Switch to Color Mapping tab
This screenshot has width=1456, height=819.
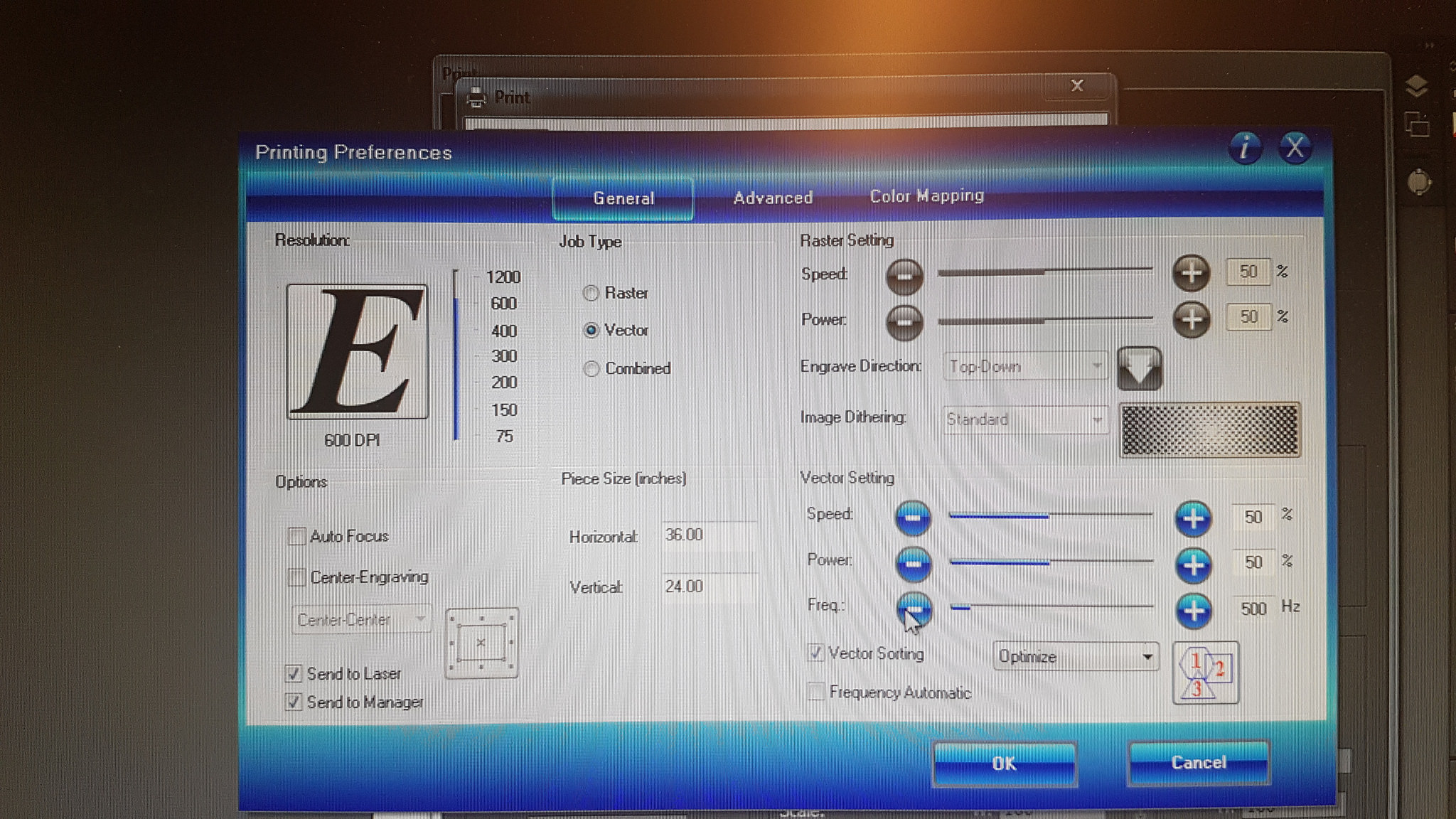pos(926,196)
